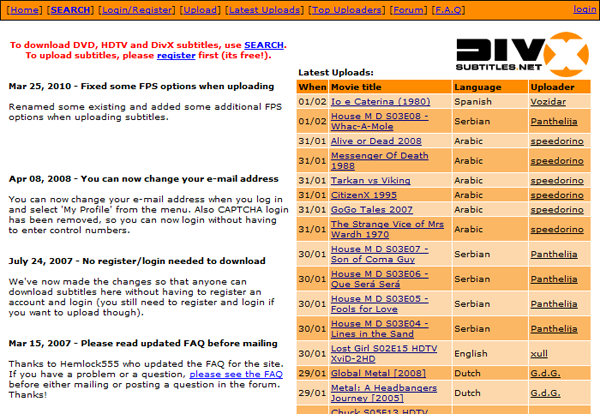The image size is (600, 414).
Task: View Panthelija uploader for S03E06 row
Action: (x=554, y=279)
